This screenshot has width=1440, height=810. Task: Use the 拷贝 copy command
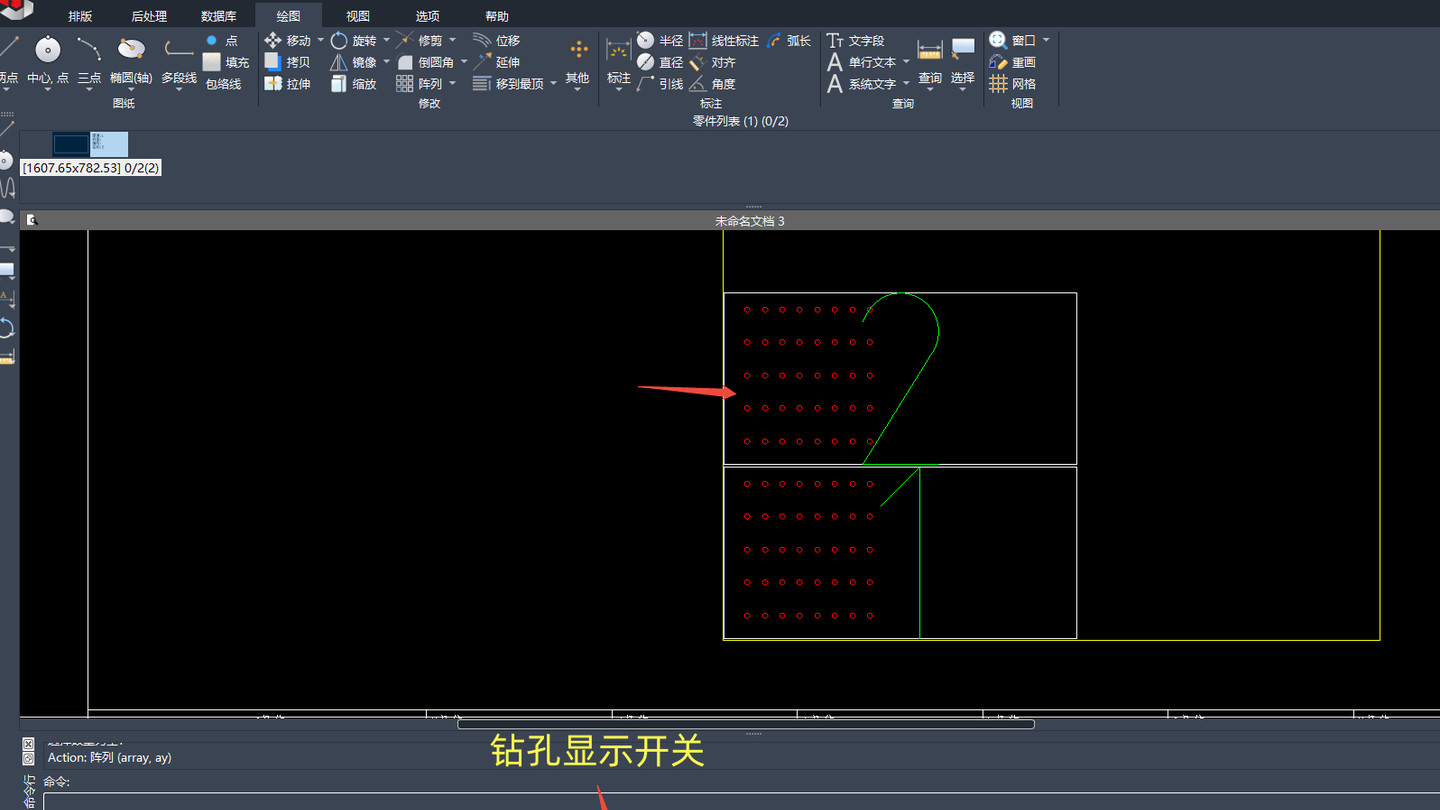(x=287, y=62)
